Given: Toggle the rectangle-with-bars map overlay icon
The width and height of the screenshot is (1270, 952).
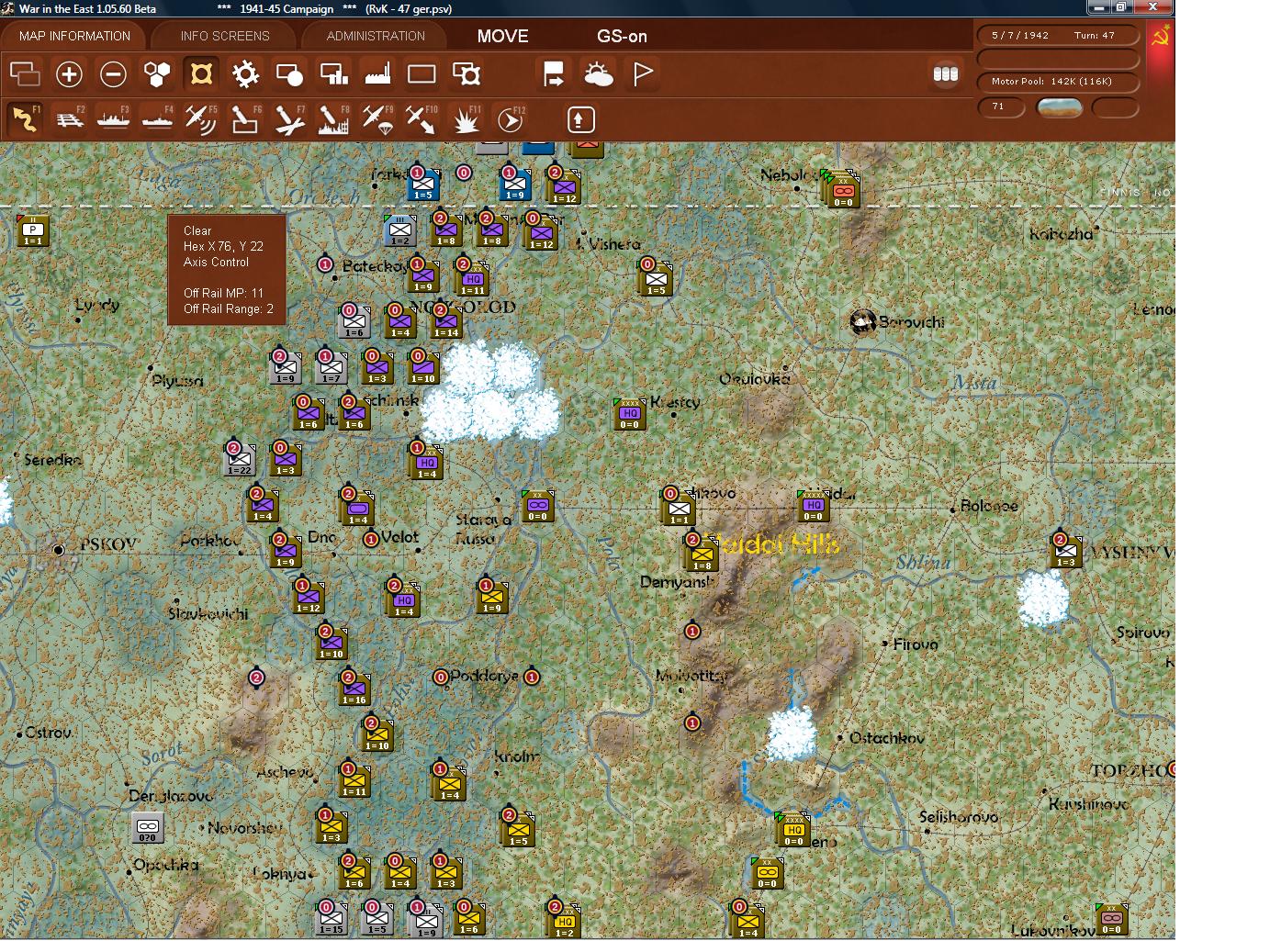Looking at the screenshot, I should coord(333,74).
